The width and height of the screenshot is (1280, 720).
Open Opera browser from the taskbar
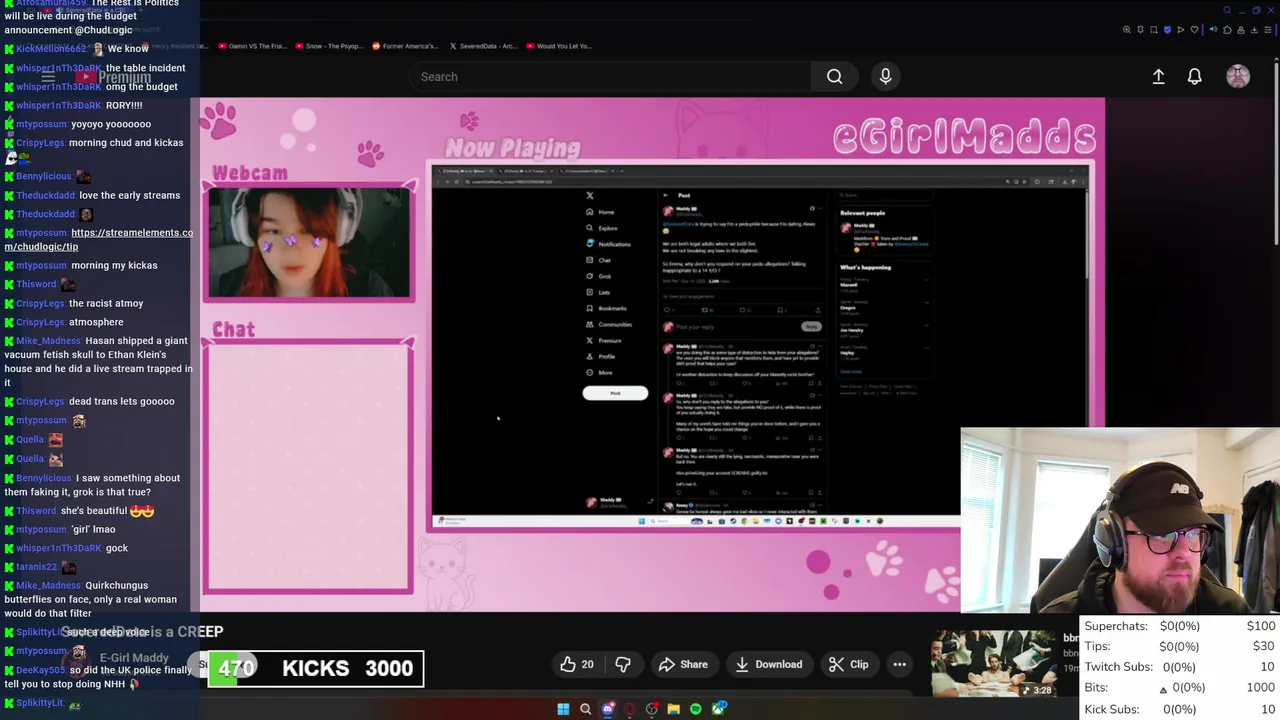click(629, 709)
